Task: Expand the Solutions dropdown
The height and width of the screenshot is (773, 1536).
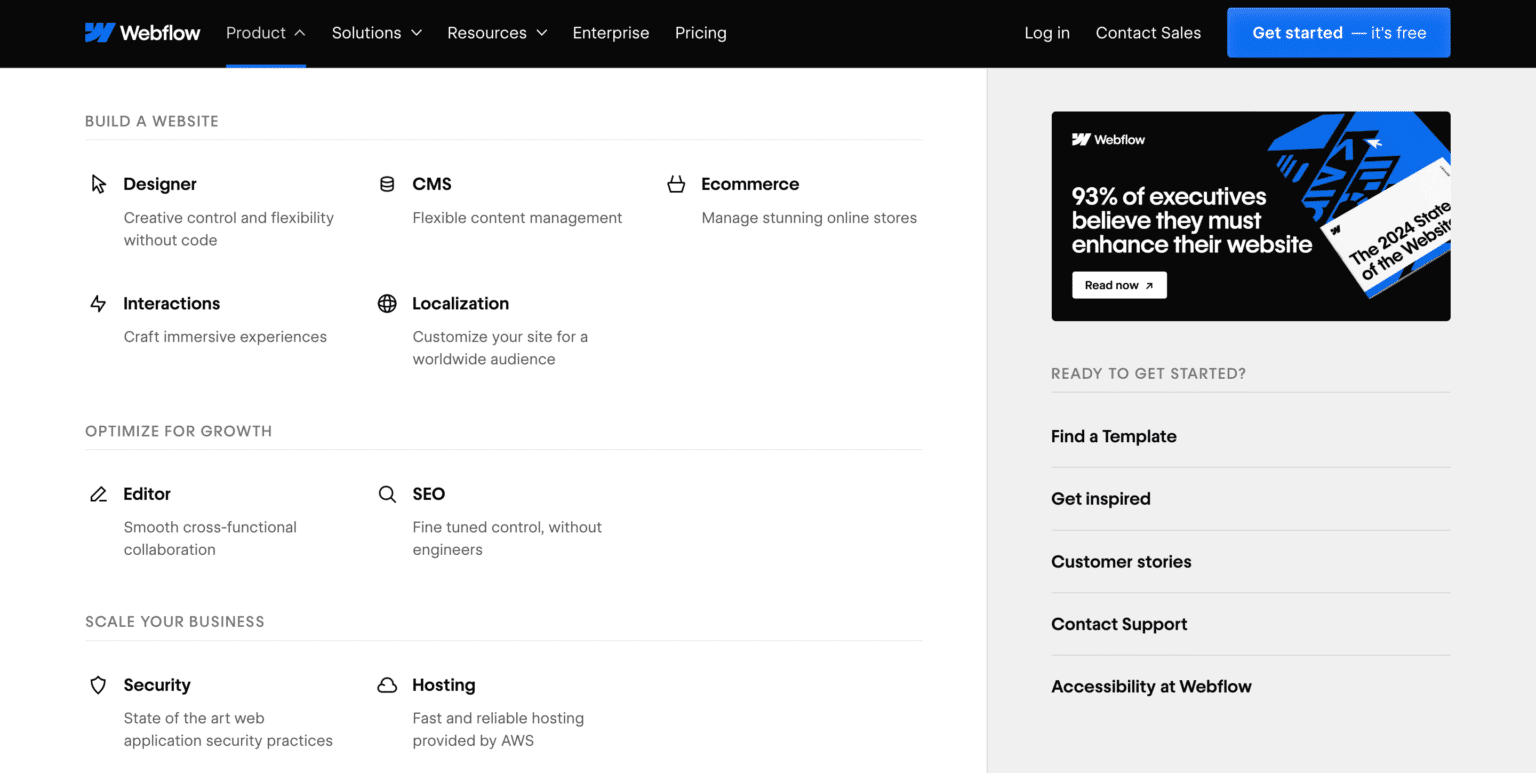Action: pos(376,32)
